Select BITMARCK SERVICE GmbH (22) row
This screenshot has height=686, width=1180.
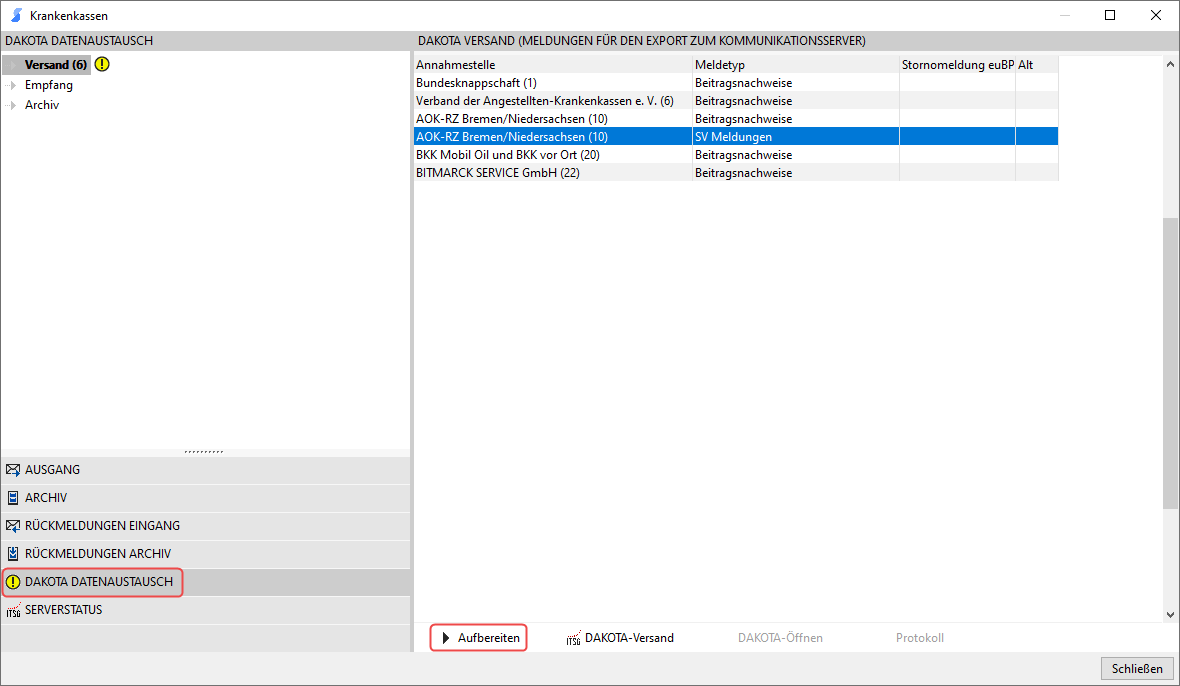click(x=736, y=173)
